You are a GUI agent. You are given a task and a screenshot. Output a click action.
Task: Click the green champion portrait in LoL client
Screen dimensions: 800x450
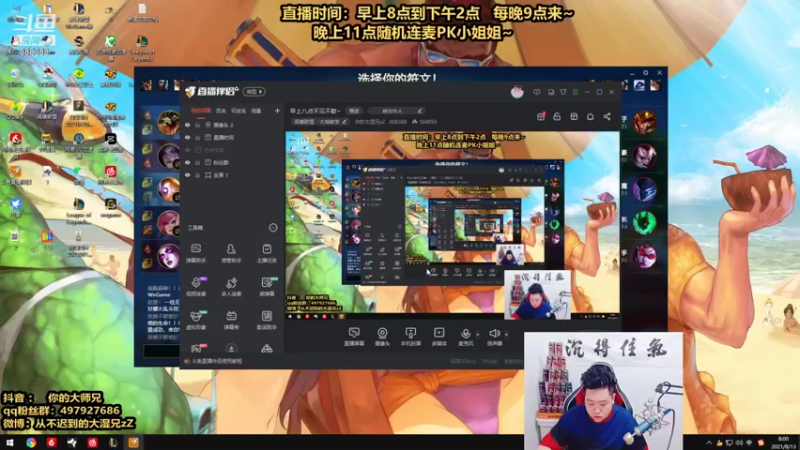(x=645, y=222)
